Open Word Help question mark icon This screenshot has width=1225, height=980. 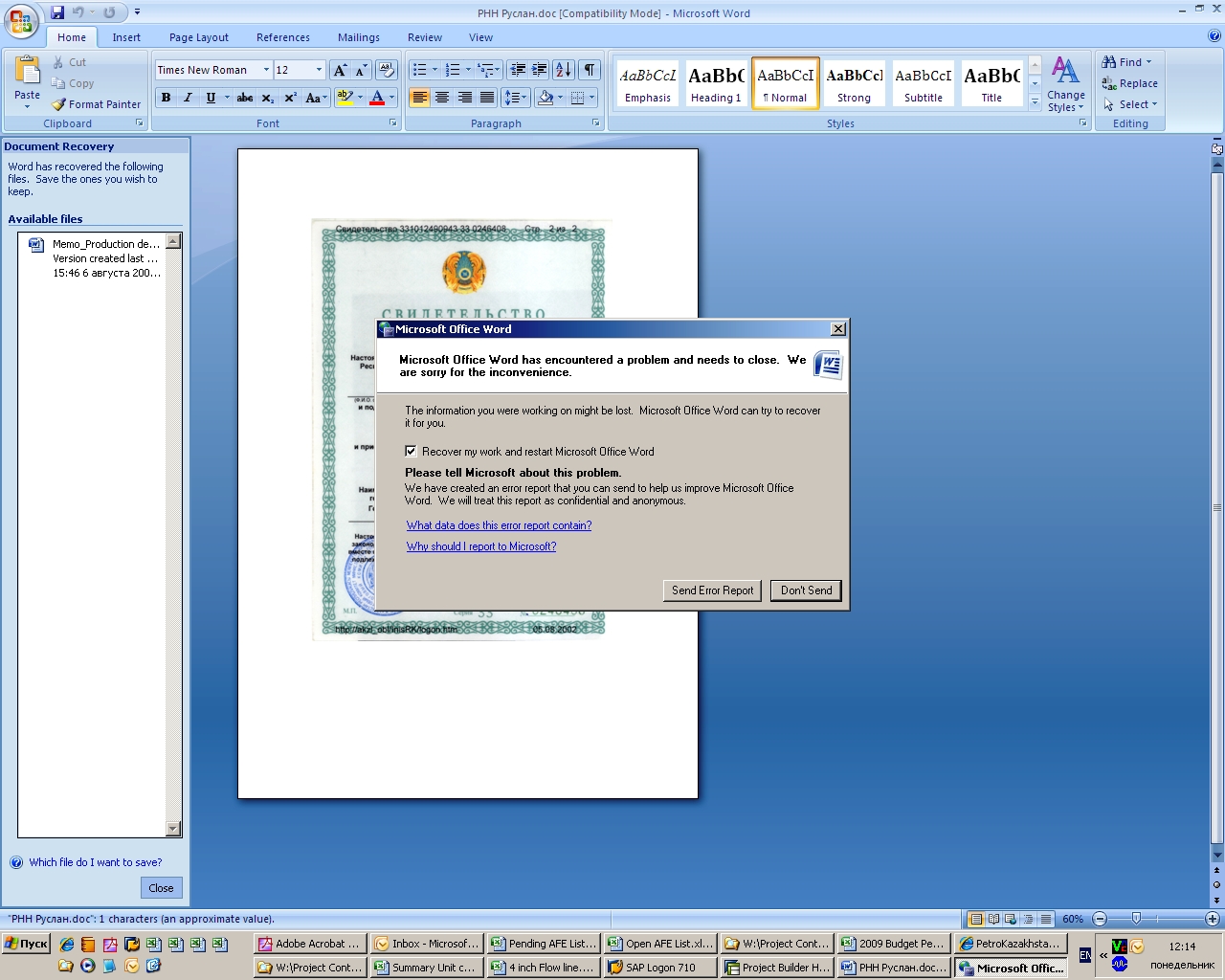pyautogui.click(x=1214, y=36)
